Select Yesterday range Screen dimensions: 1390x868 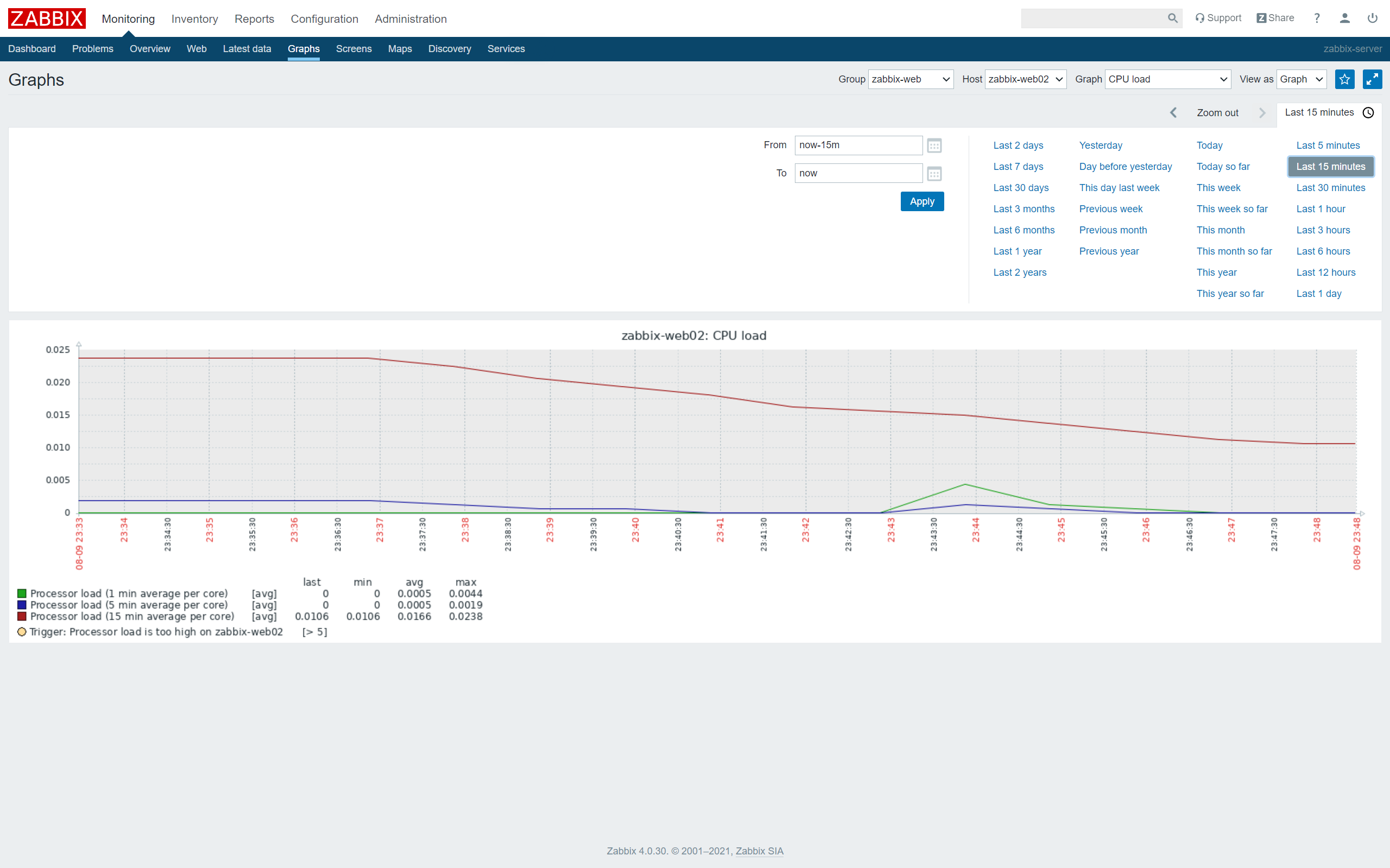pyautogui.click(x=1101, y=146)
